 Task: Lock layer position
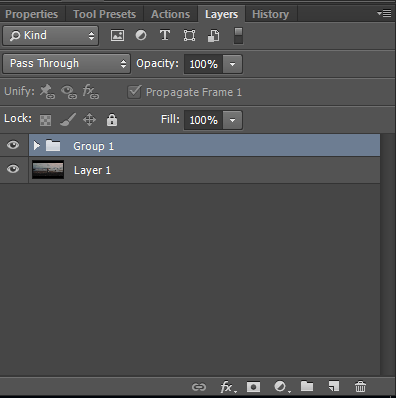[x=89, y=119]
